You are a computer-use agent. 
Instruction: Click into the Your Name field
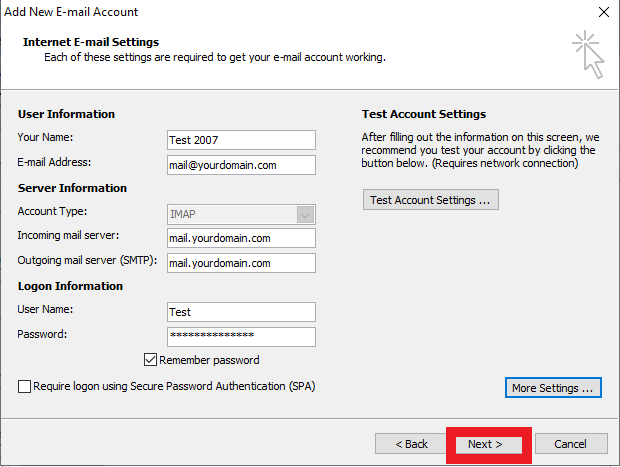pos(241,140)
